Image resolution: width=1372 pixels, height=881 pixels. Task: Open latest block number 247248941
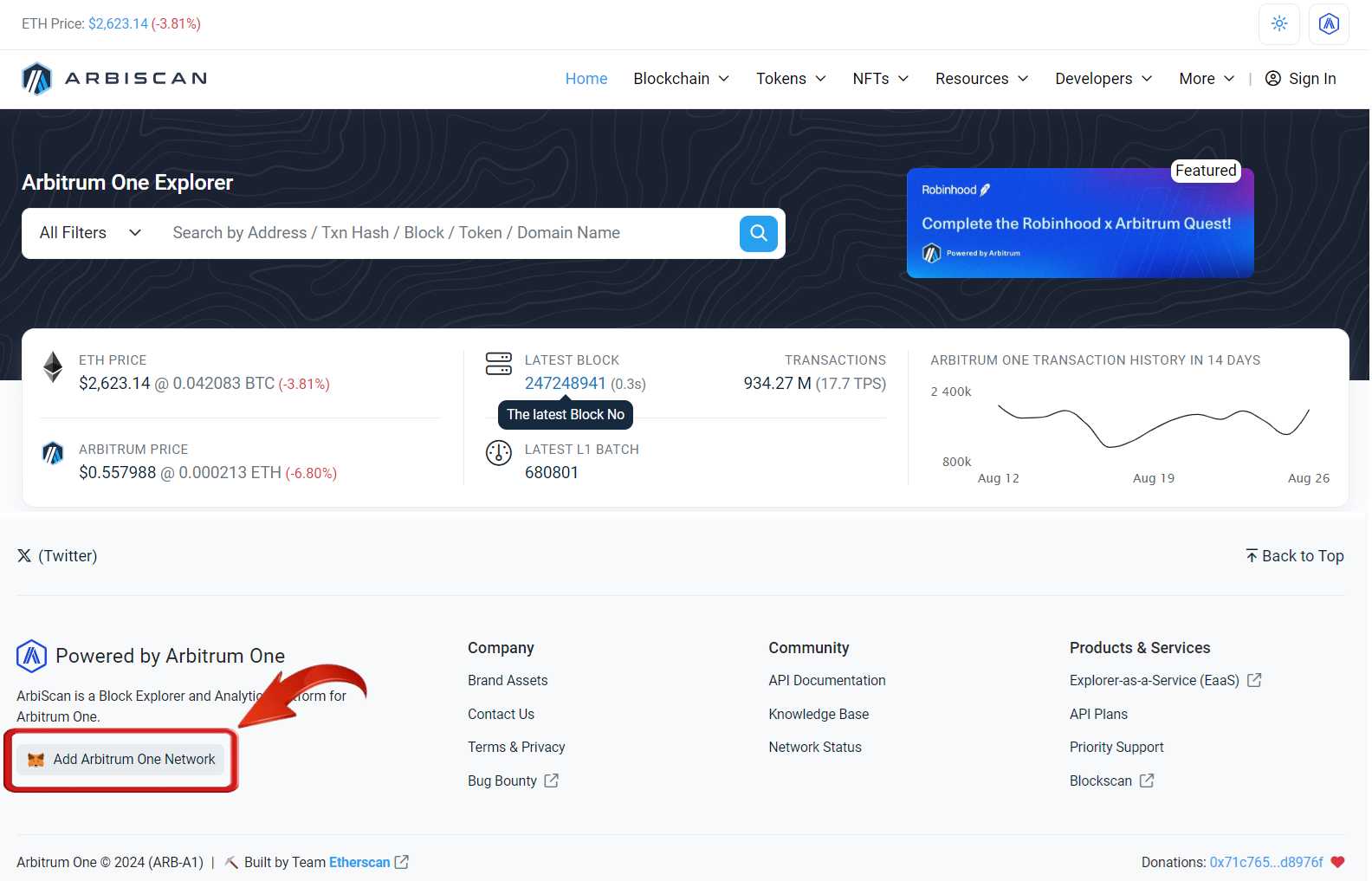click(565, 383)
